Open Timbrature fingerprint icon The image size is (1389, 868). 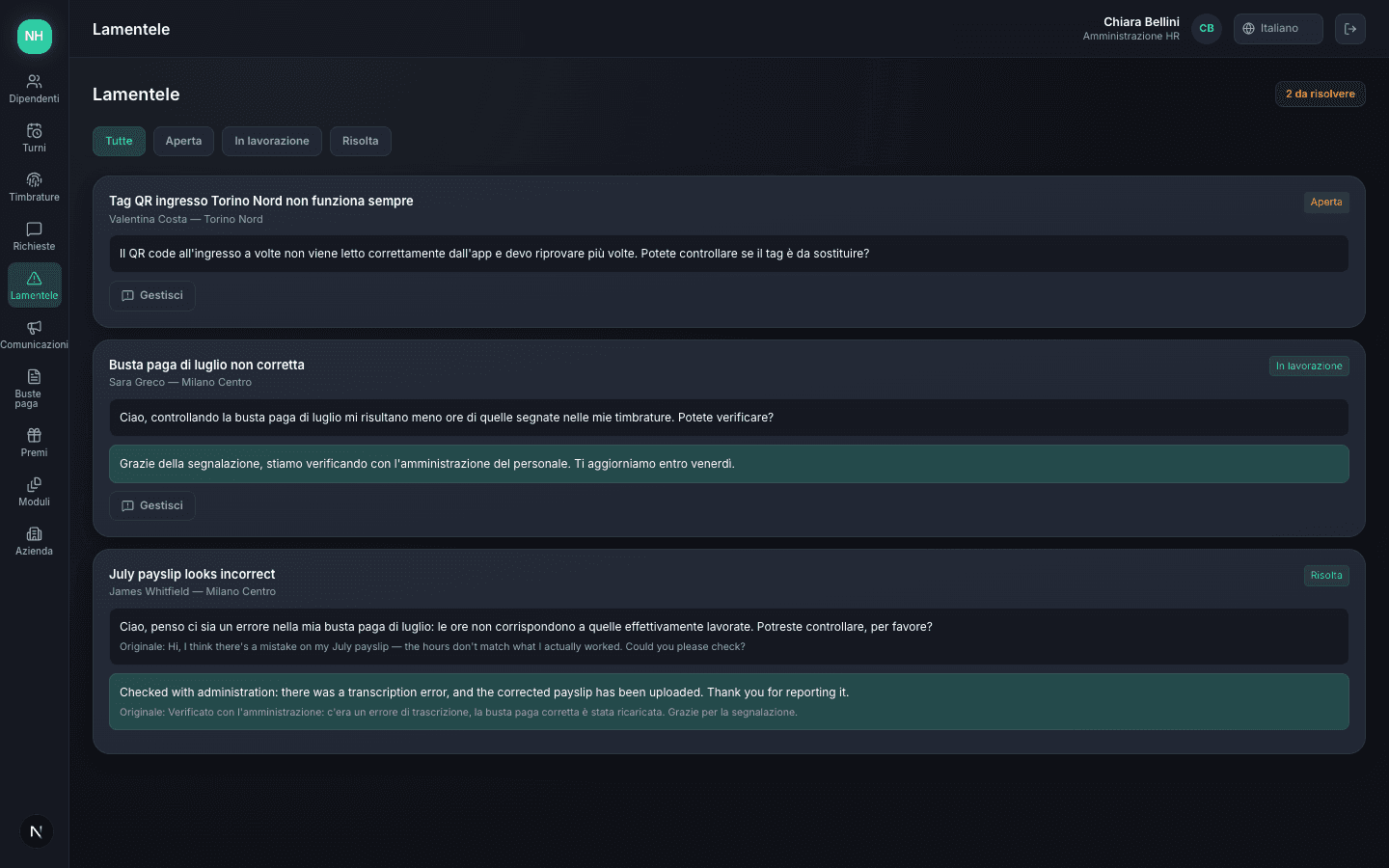coord(34,179)
